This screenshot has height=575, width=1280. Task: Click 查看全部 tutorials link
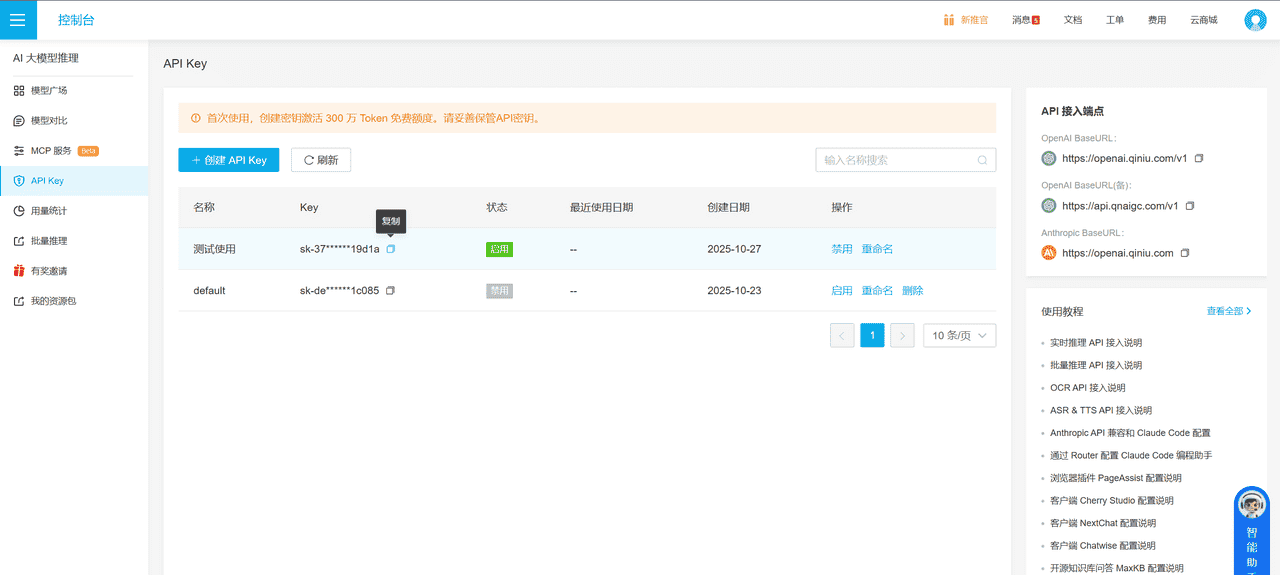(x=1229, y=312)
